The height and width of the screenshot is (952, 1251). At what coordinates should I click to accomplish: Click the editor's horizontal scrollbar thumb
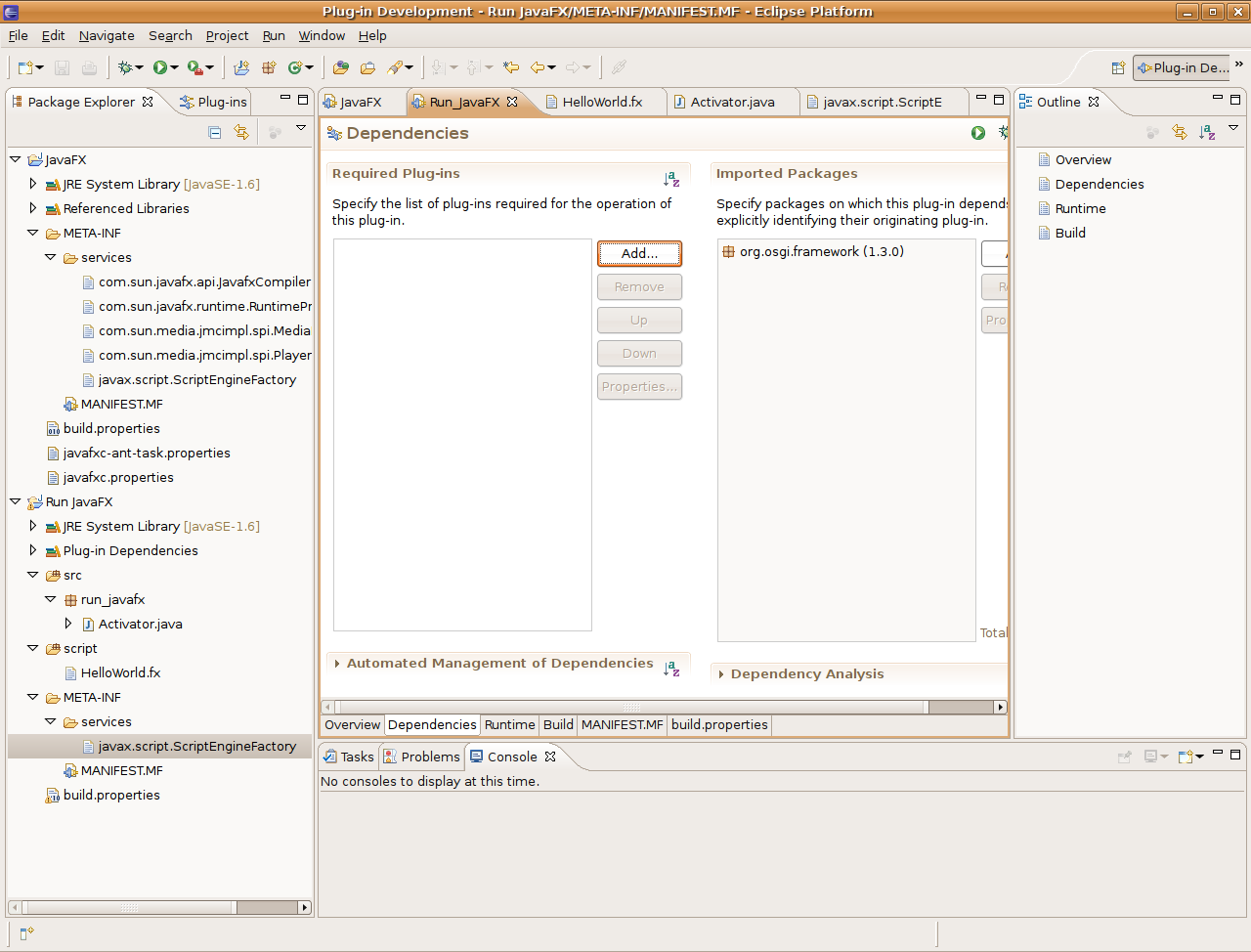pyautogui.click(x=631, y=707)
